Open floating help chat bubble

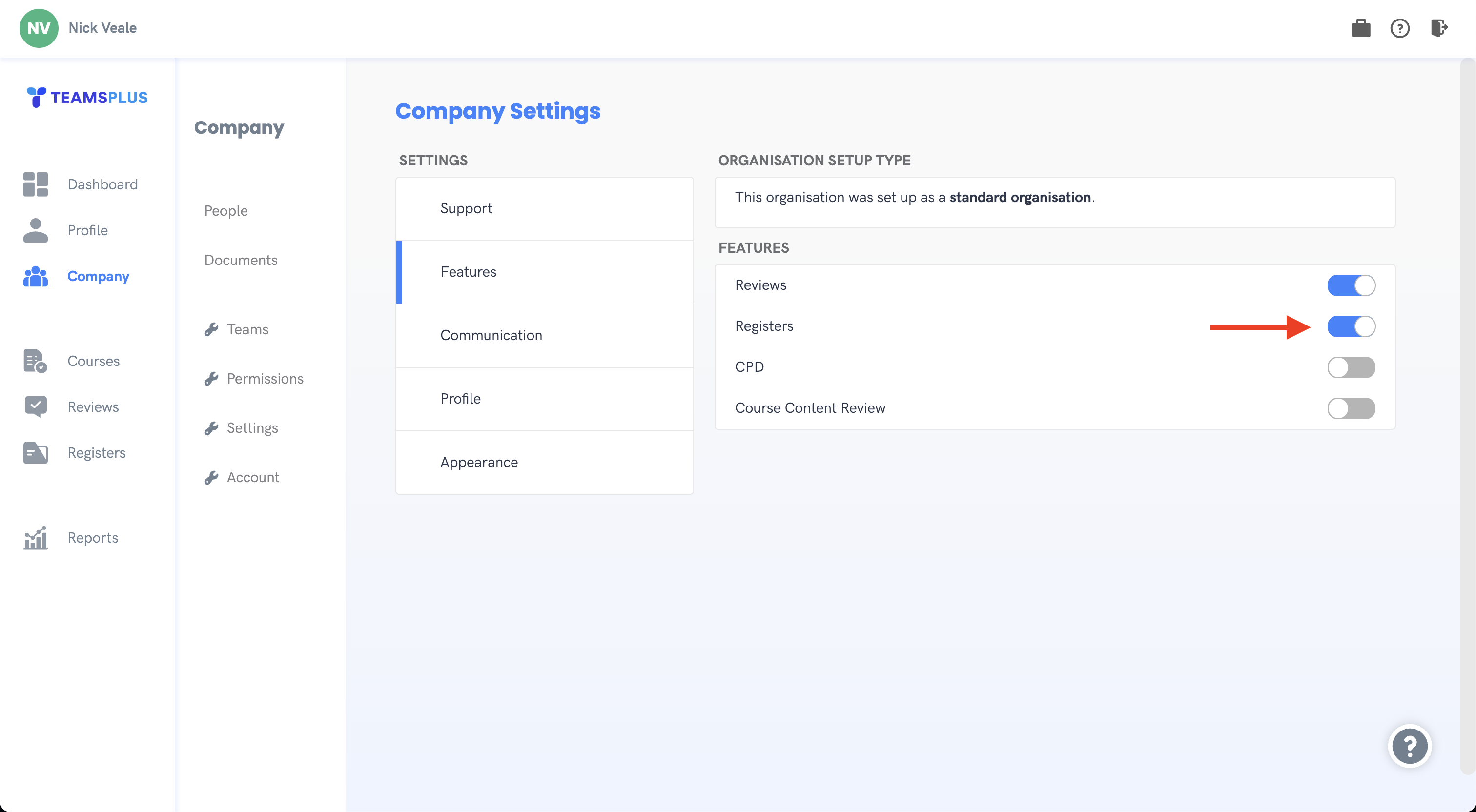pos(1410,746)
